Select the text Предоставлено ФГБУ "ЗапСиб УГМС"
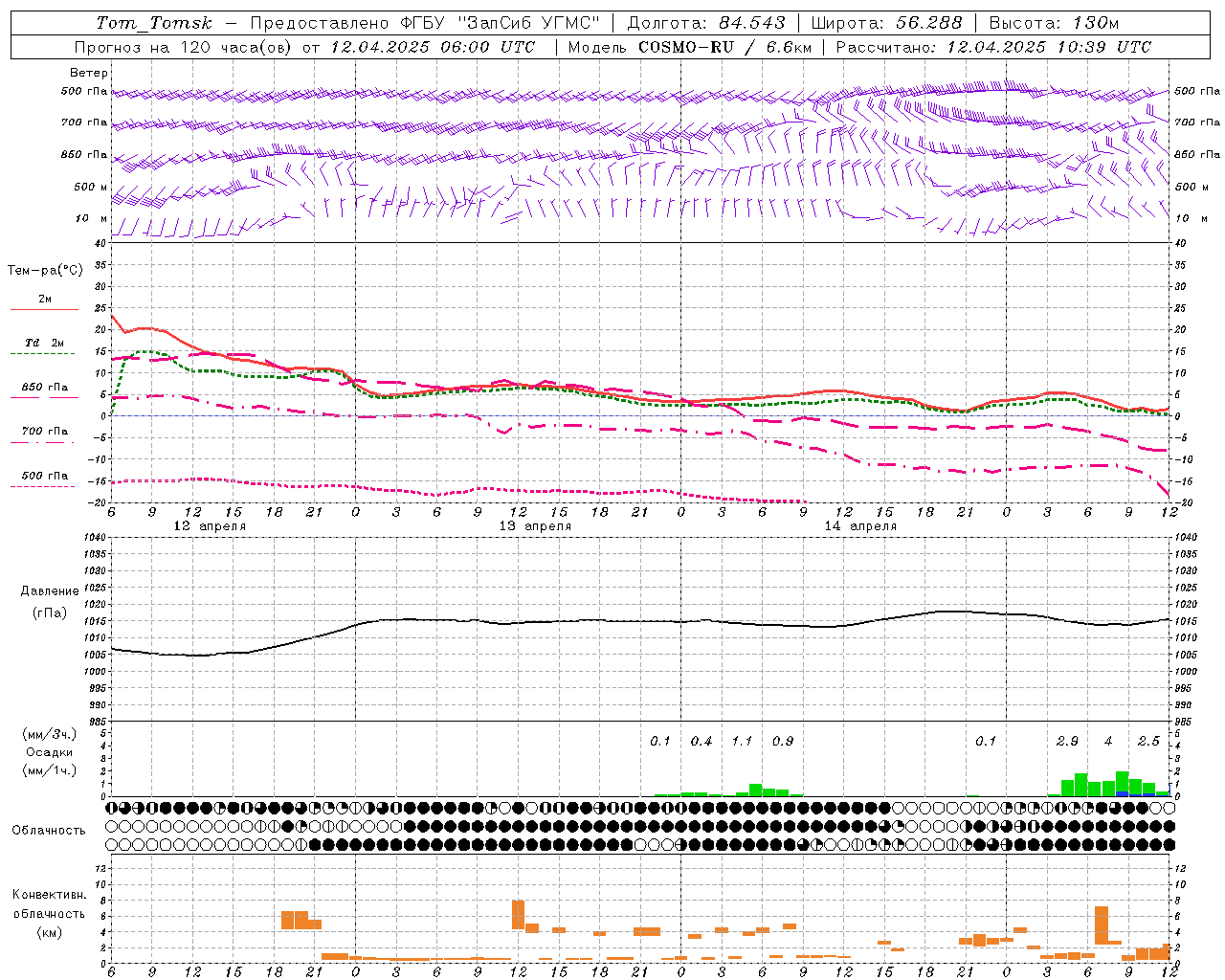1225x980 pixels. pyautogui.click(x=425, y=23)
